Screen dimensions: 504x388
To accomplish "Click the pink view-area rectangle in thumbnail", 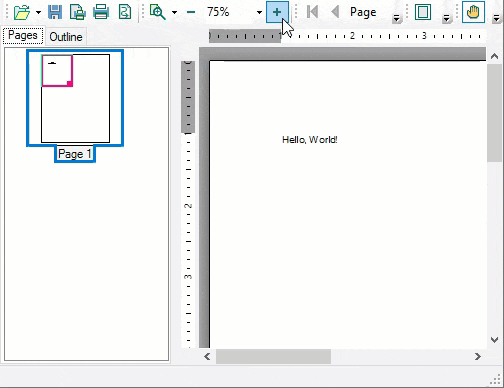I will [57, 71].
